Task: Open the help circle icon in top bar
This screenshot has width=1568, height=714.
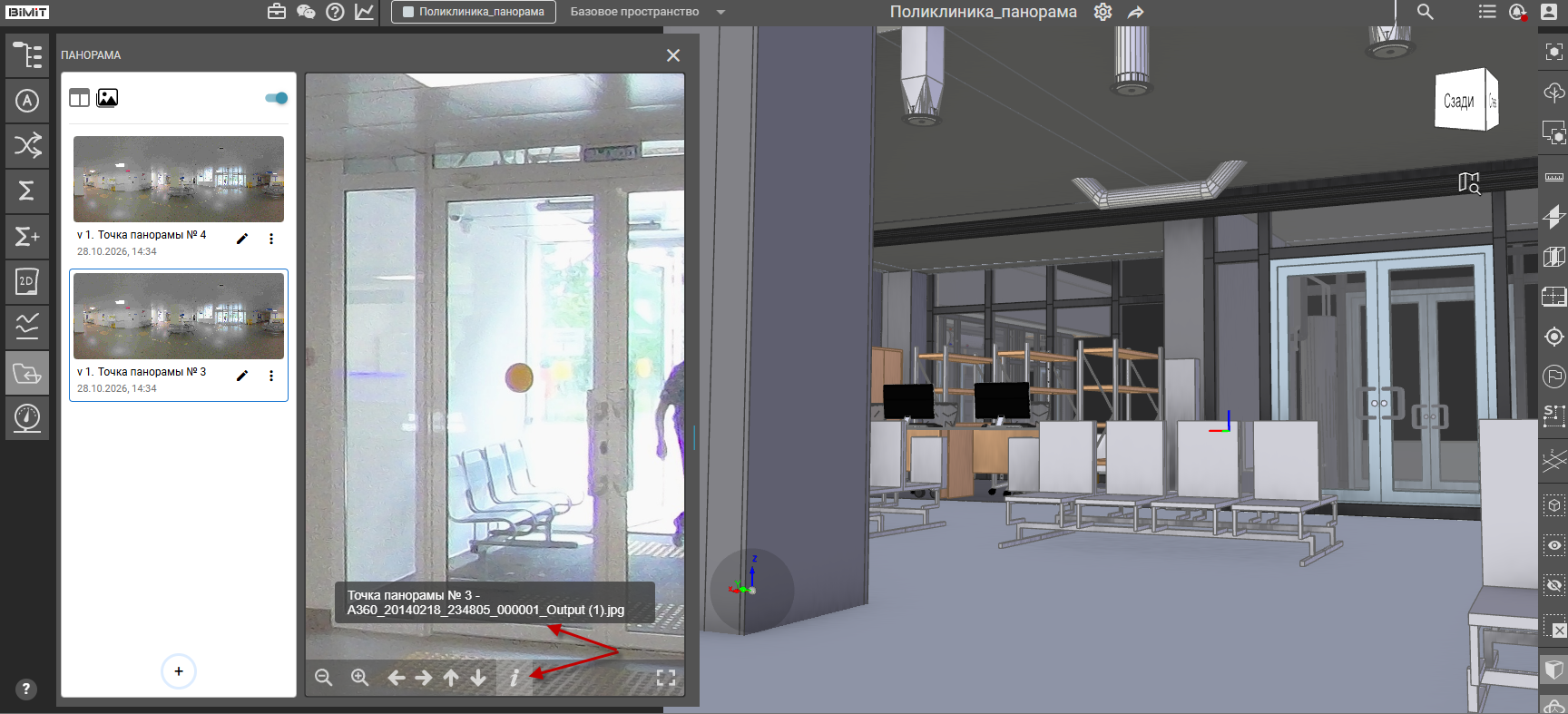Action: (335, 12)
